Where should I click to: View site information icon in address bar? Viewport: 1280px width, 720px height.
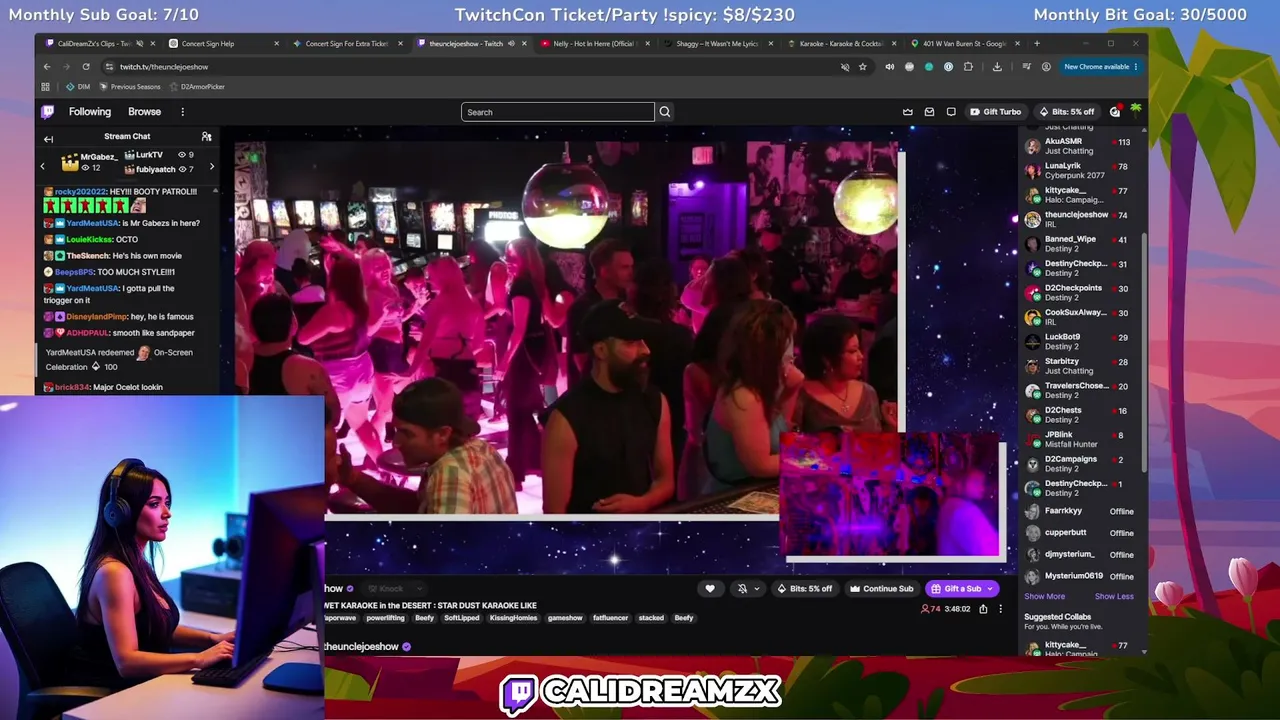108,67
